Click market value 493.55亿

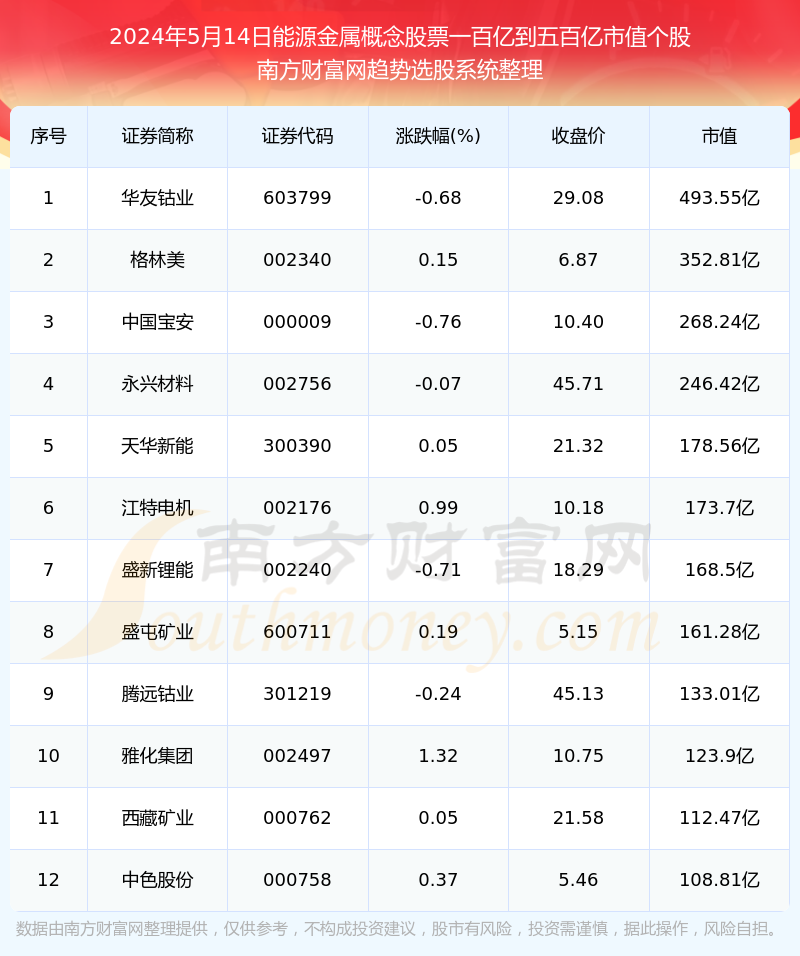point(720,198)
